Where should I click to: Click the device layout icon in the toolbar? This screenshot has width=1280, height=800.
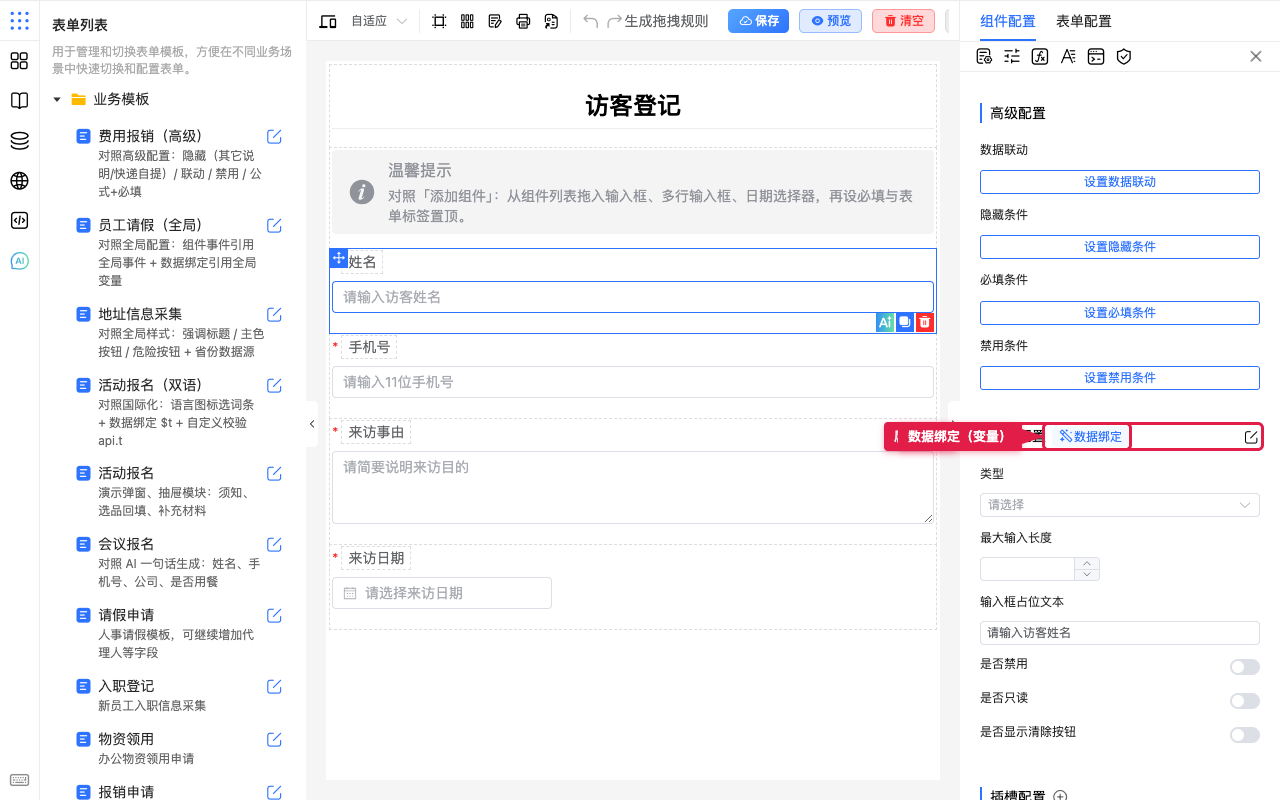pyautogui.click(x=328, y=21)
